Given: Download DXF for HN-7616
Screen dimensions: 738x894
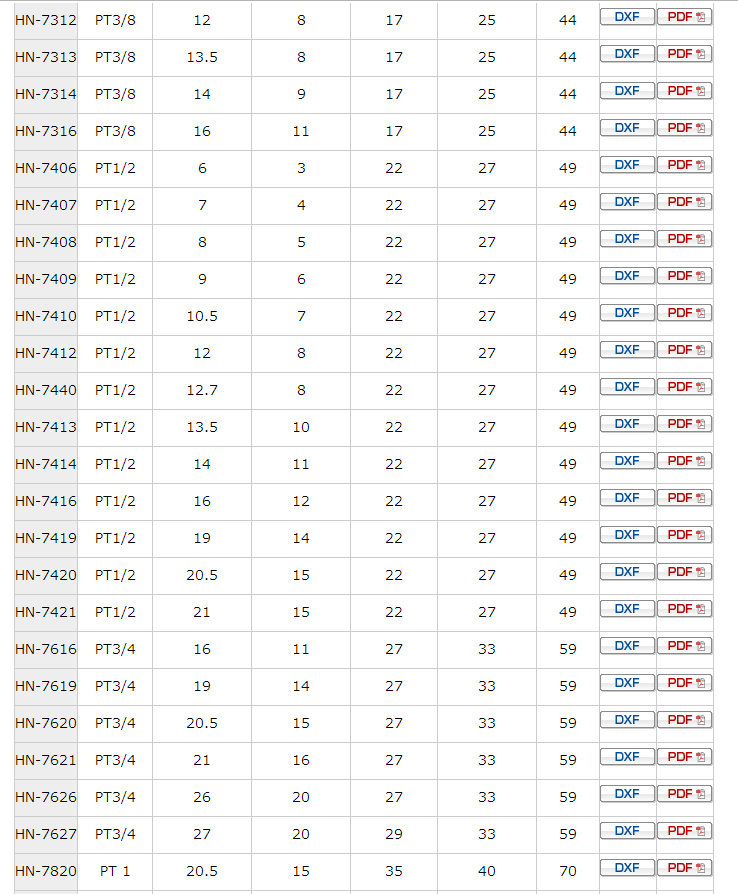Looking at the screenshot, I should tap(627, 646).
